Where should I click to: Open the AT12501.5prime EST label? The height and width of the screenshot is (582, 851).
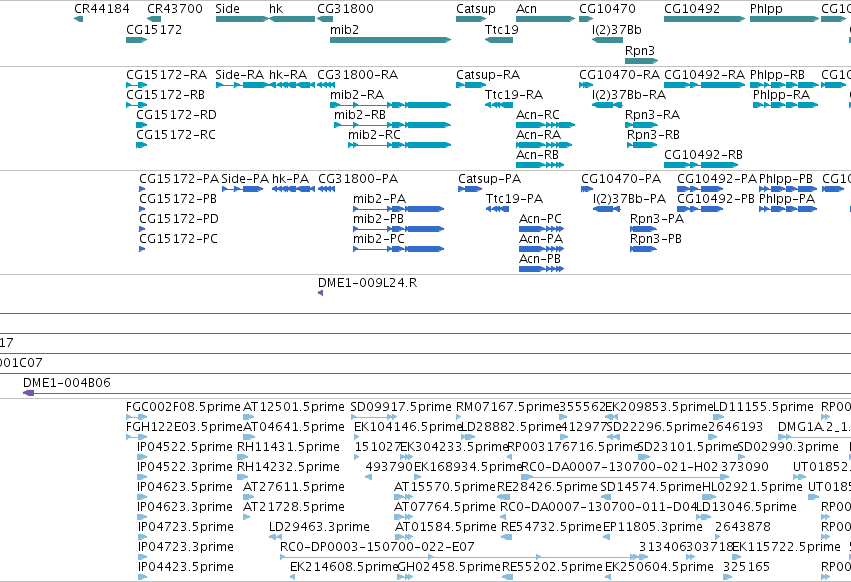pyautogui.click(x=294, y=407)
